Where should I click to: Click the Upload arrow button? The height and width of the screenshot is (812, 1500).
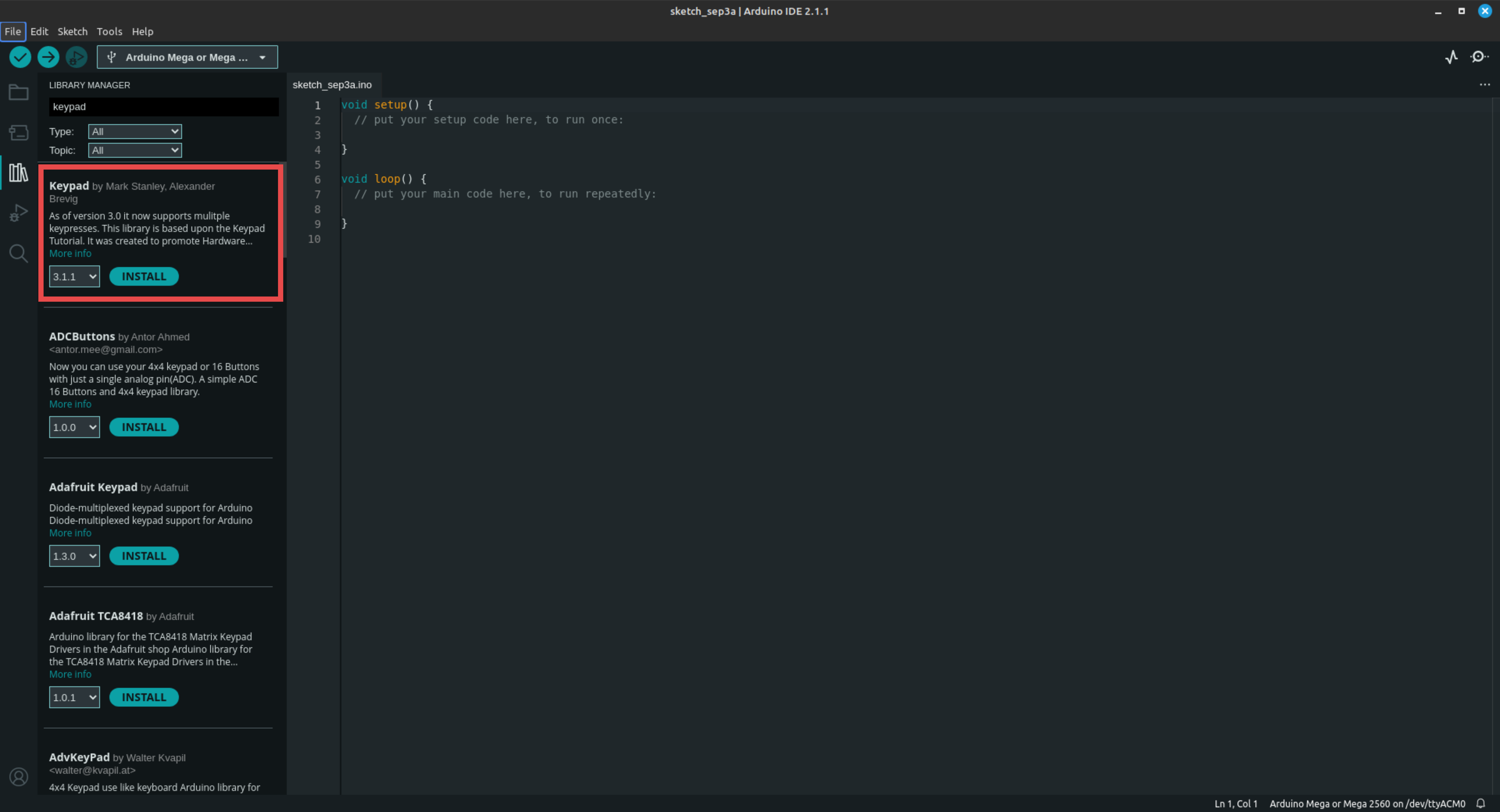[48, 57]
